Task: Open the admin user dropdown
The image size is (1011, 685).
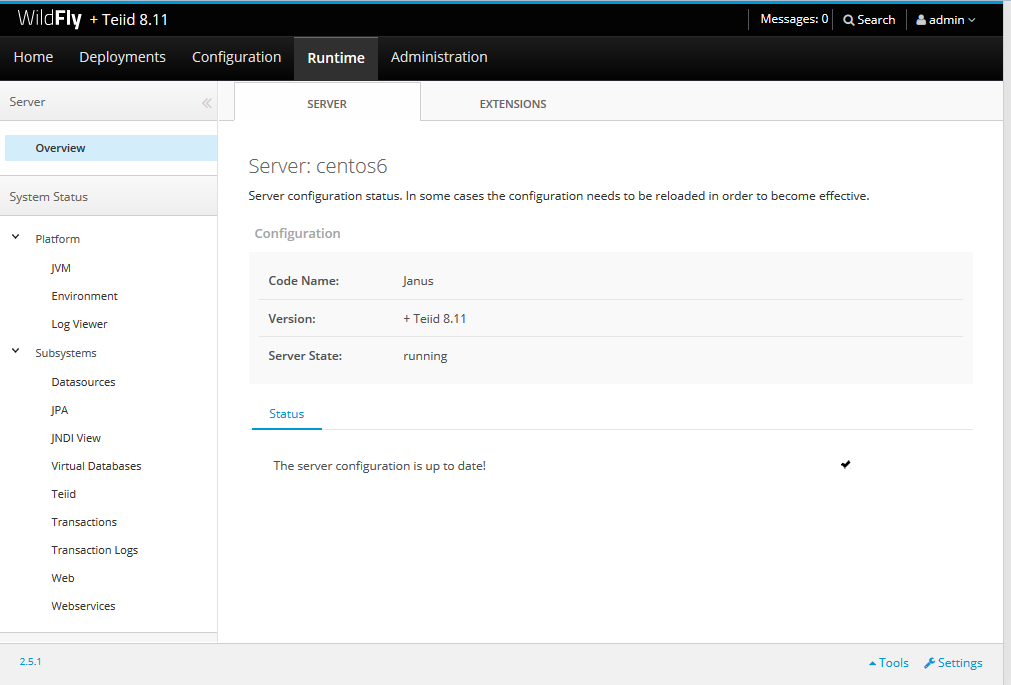Action: click(x=946, y=20)
